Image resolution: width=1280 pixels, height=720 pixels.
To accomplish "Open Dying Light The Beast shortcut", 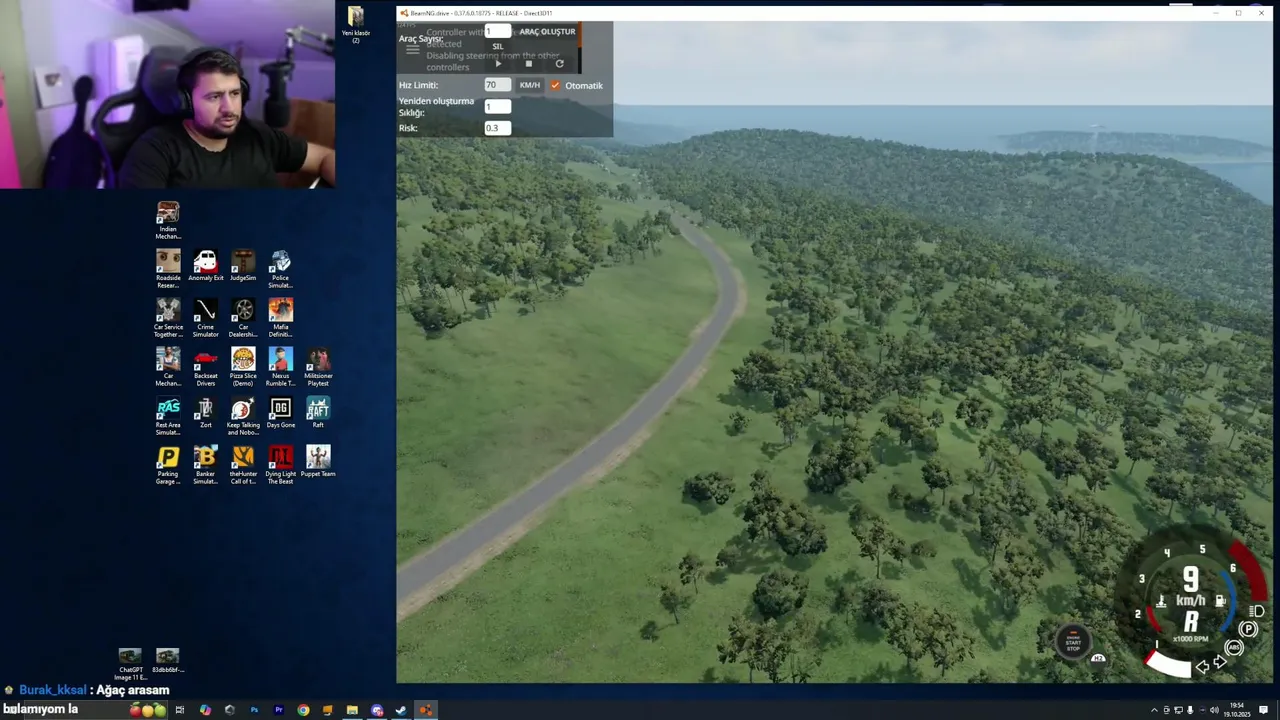I will (x=280, y=465).
